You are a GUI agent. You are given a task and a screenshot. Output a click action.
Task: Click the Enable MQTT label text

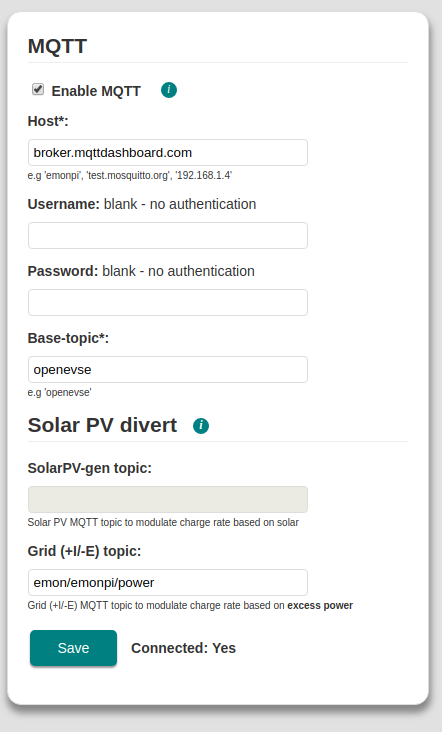point(96,91)
